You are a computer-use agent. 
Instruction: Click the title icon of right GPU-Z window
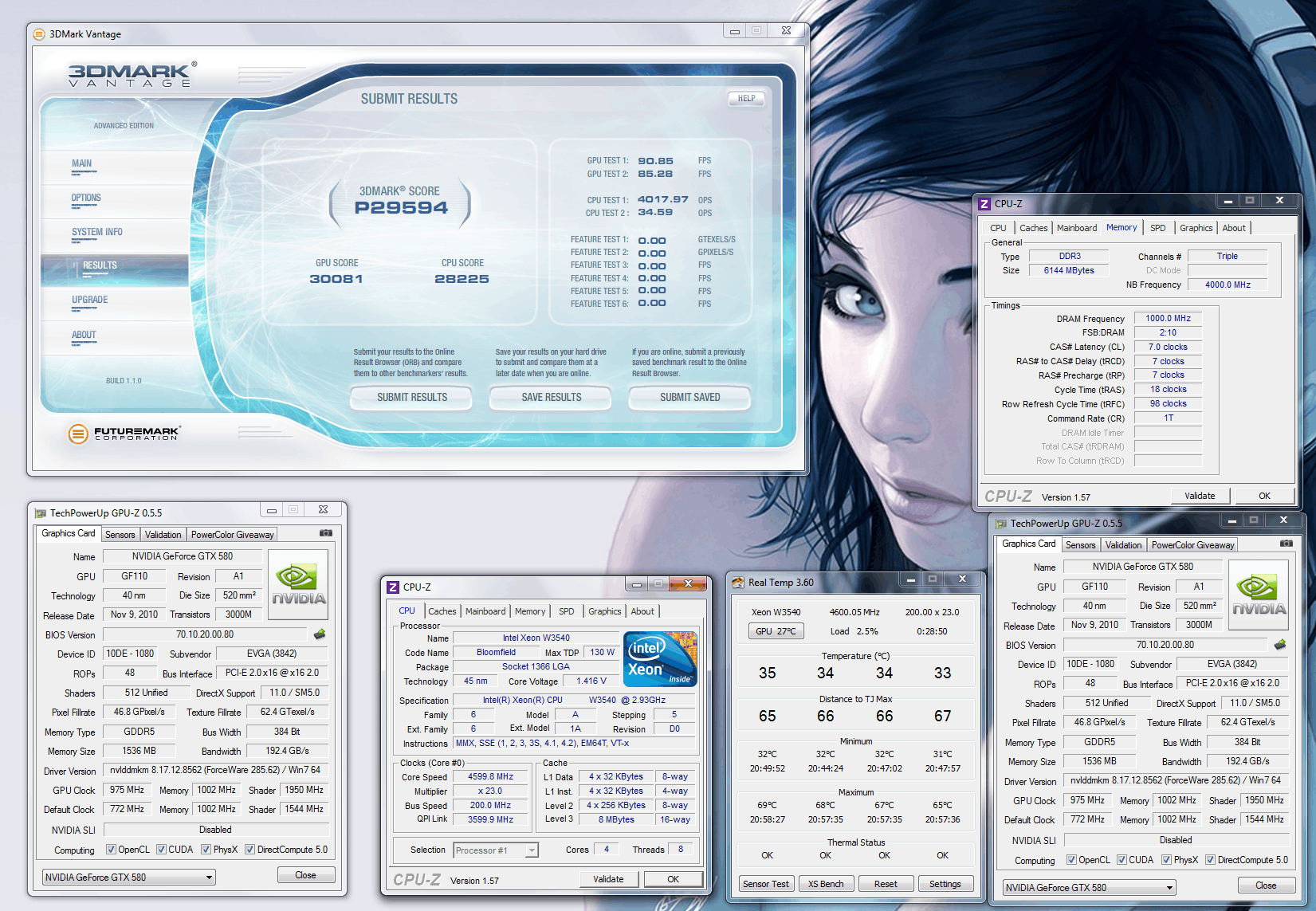point(1001,523)
